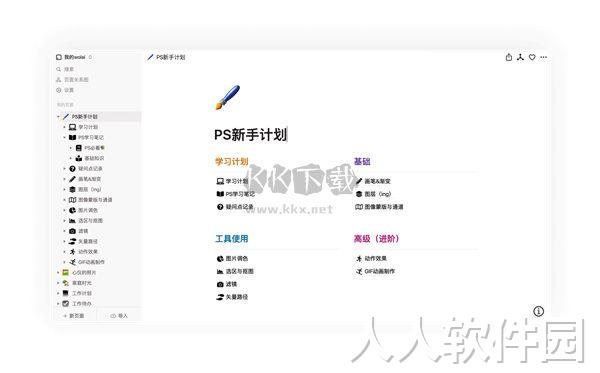The height and width of the screenshot is (373, 600).
Task: Open the 画笔&渐变 link in page body
Action: click(x=373, y=181)
